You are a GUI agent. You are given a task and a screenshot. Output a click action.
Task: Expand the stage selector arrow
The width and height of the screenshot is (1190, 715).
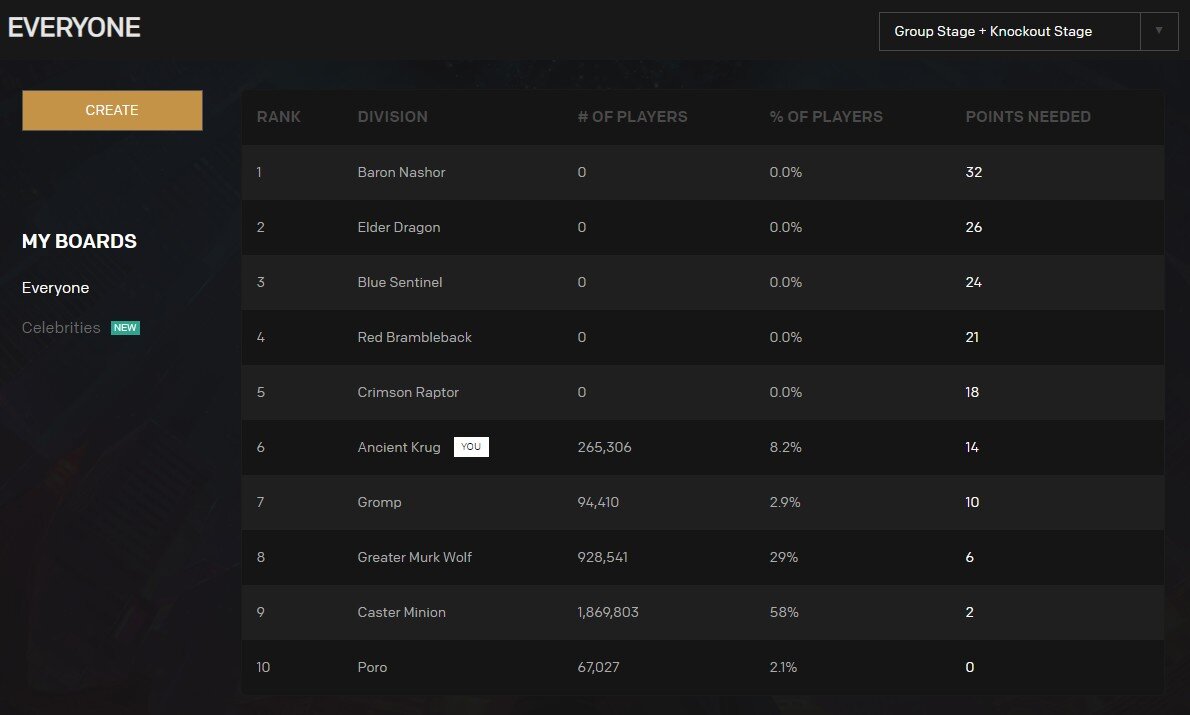tap(1159, 31)
